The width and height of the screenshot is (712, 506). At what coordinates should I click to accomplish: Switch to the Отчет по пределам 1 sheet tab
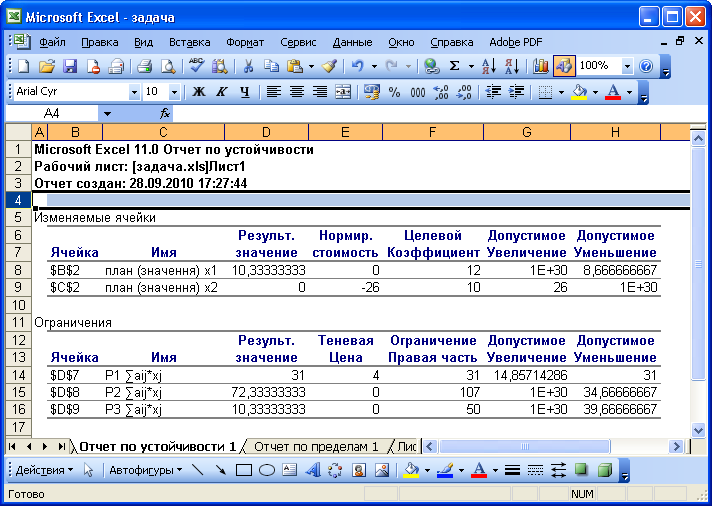coord(316,447)
